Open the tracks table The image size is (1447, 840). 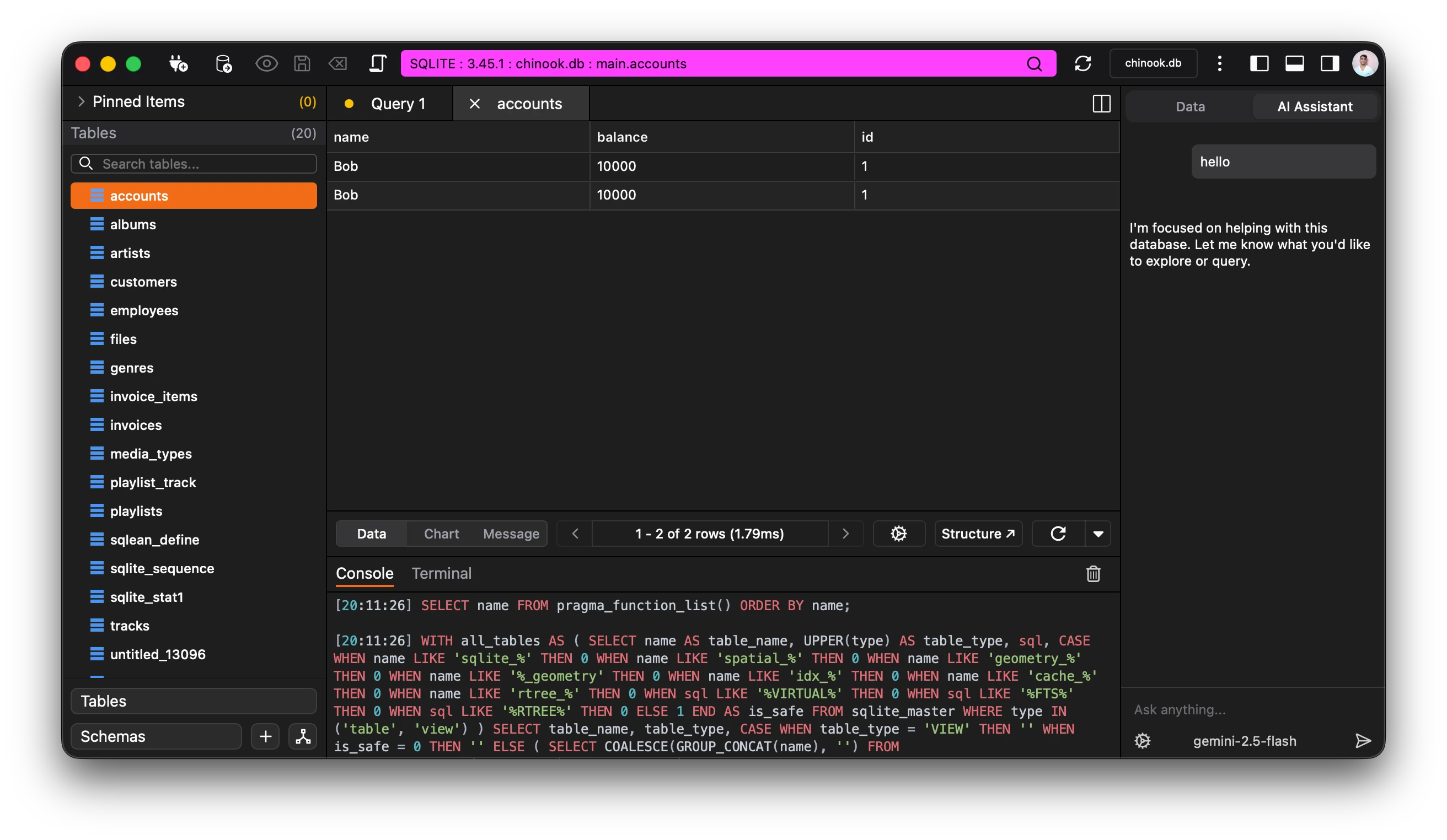click(x=194, y=626)
